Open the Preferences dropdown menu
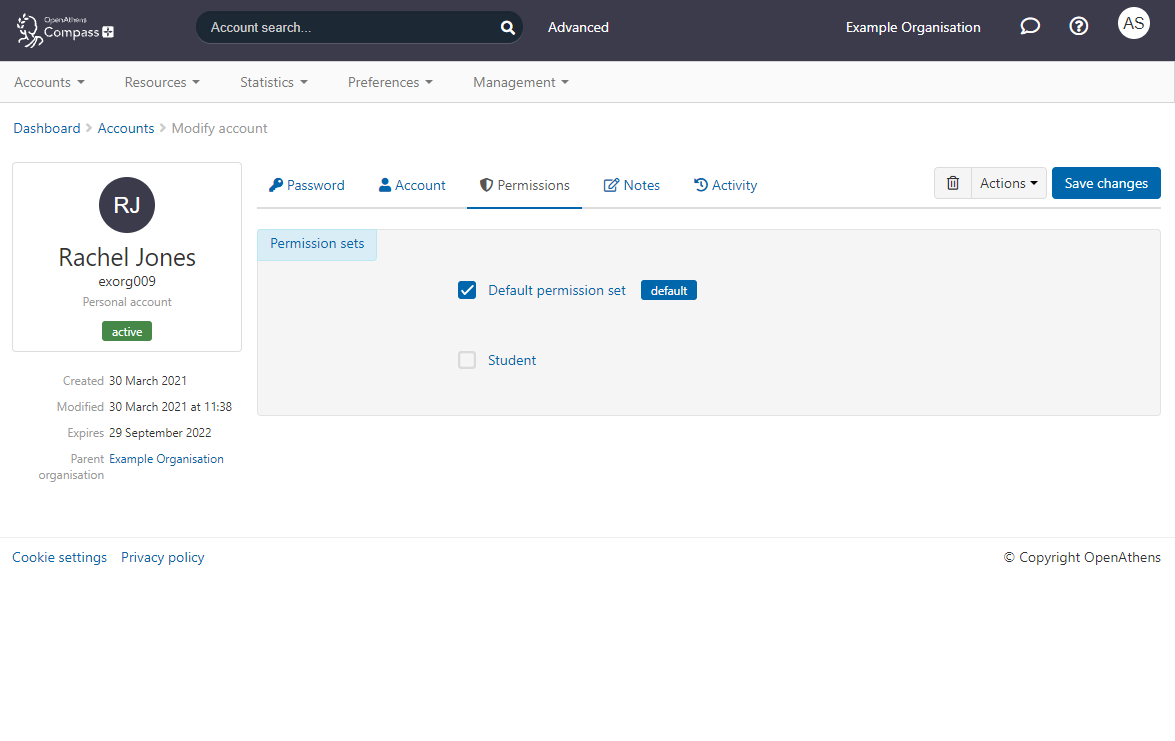The image size is (1175, 741). 390,82
